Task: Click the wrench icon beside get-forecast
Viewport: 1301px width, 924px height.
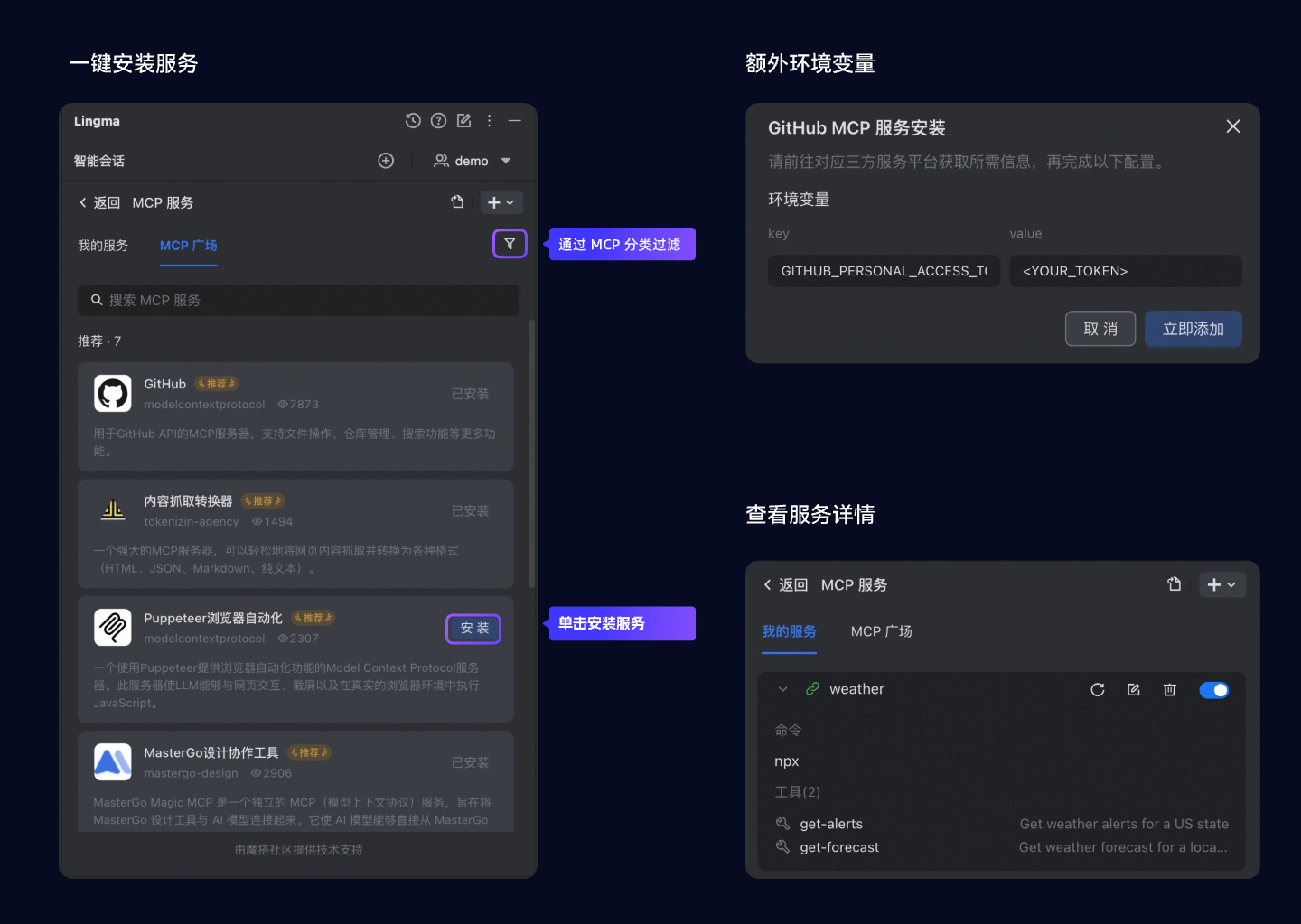Action: (x=782, y=846)
